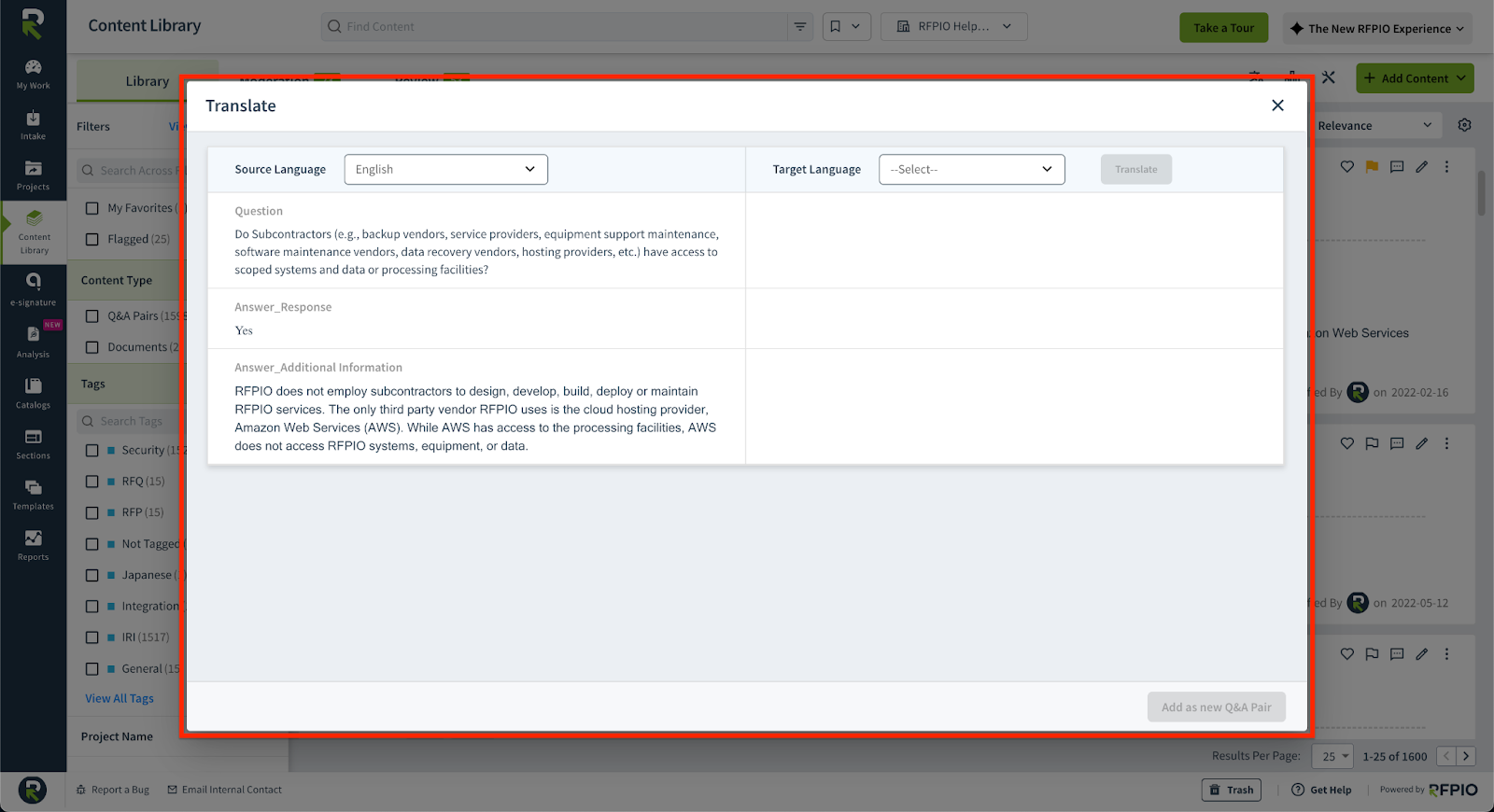Screen dimensions: 1494x812
Task: Open the e-signature section
Action: tap(33, 289)
